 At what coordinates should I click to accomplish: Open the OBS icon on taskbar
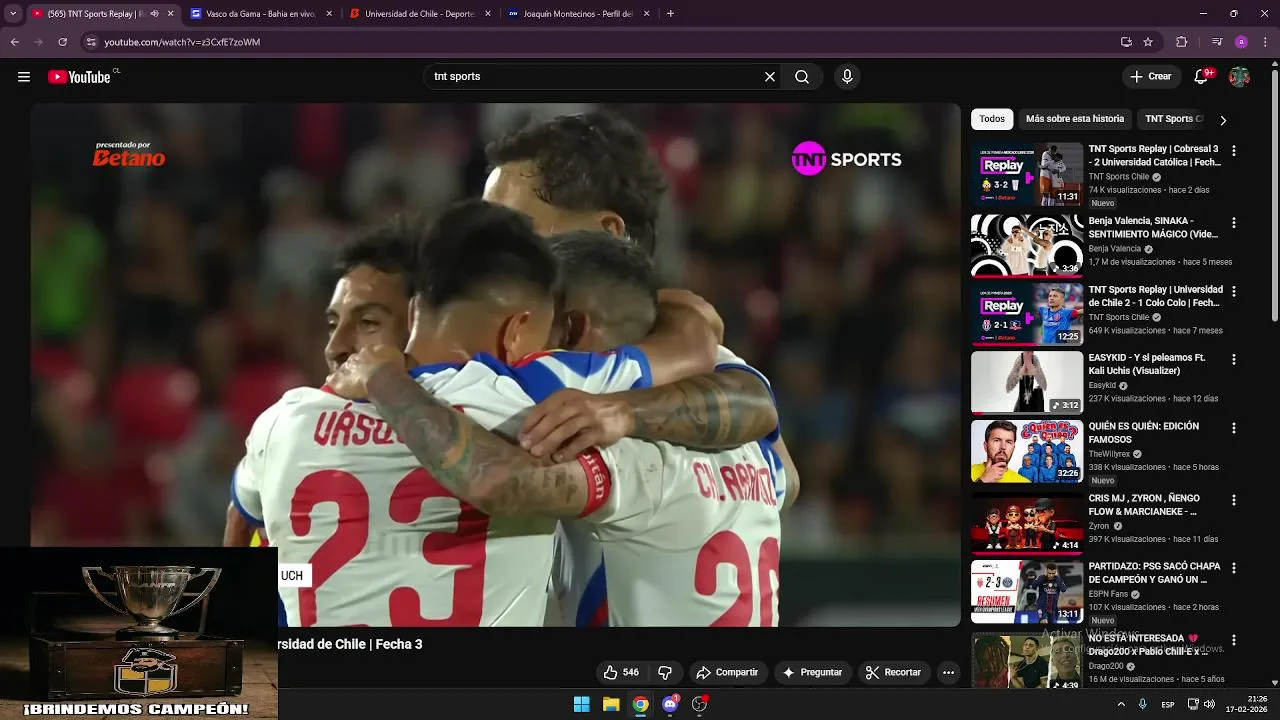click(x=699, y=704)
